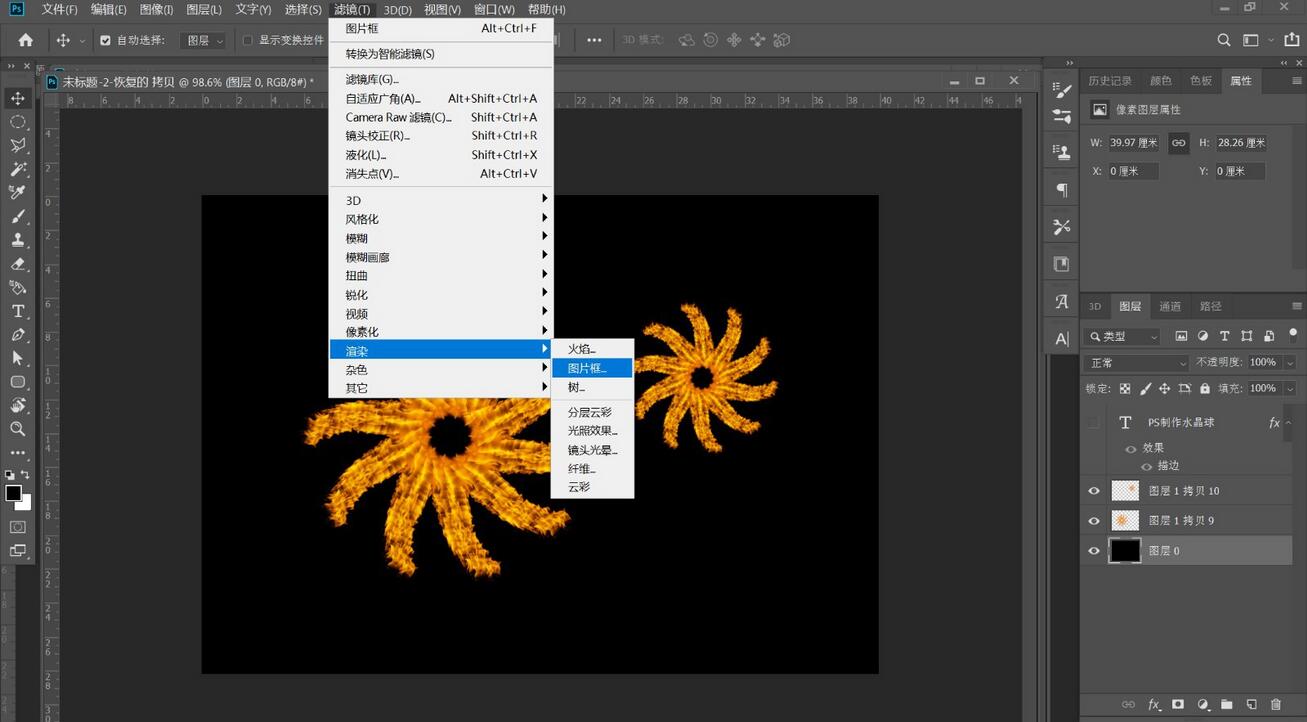Select the Polygonal Lasso tool

(18, 145)
